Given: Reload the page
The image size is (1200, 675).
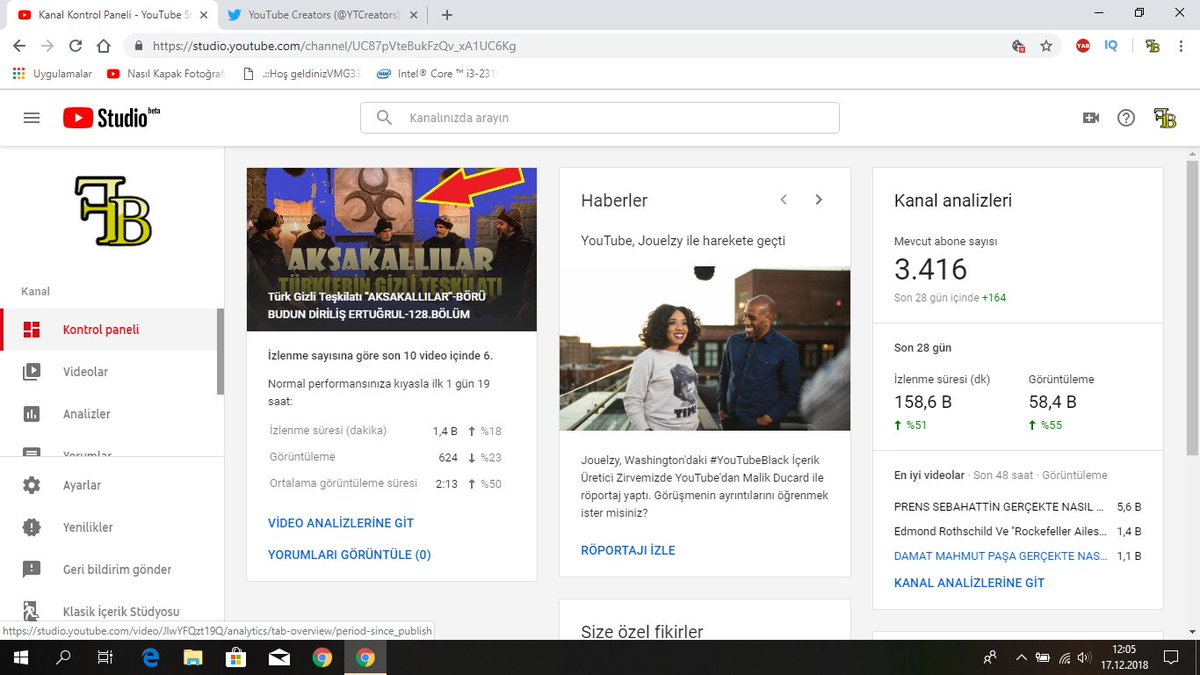Looking at the screenshot, I should click(76, 46).
